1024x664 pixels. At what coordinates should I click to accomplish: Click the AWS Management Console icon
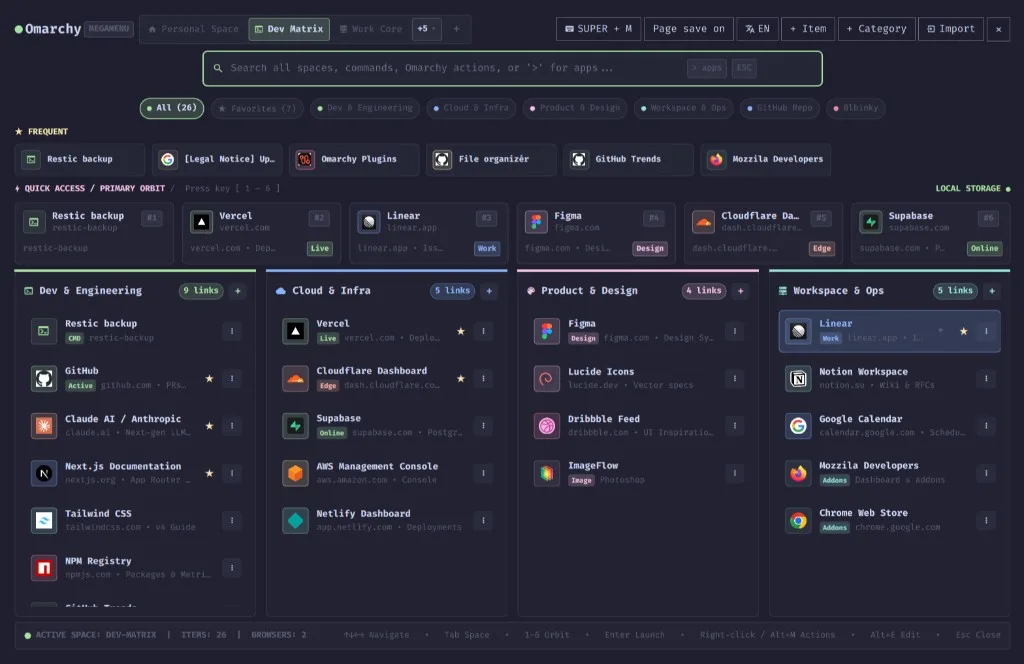click(295, 473)
